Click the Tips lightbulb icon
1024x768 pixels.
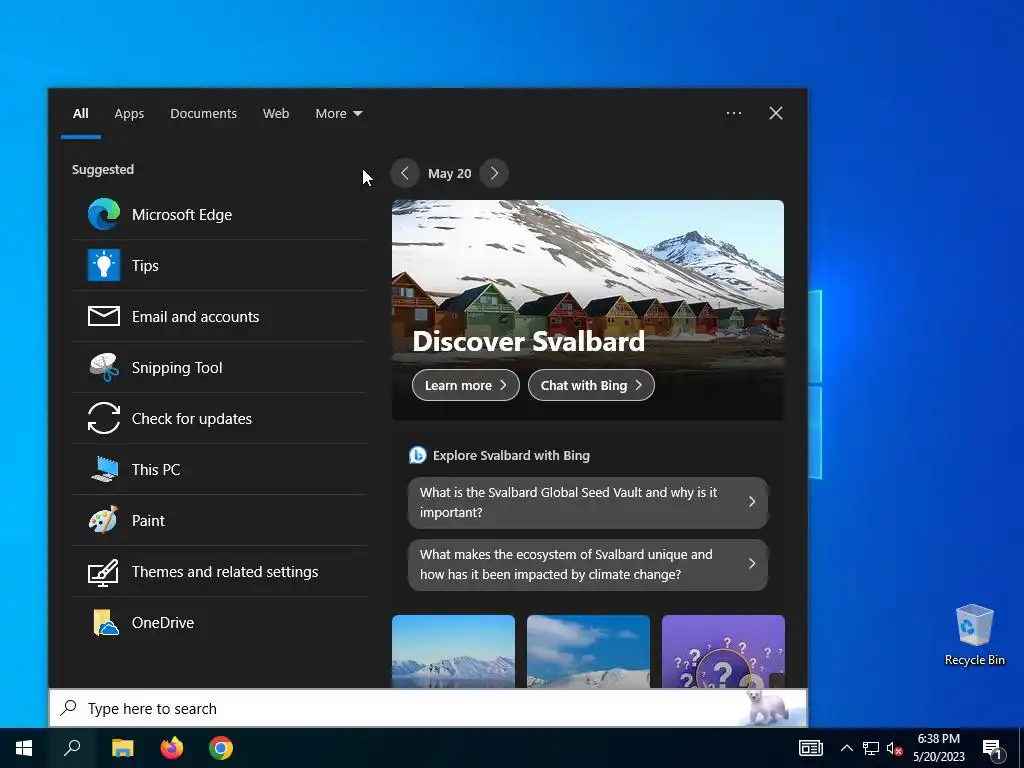tap(104, 265)
